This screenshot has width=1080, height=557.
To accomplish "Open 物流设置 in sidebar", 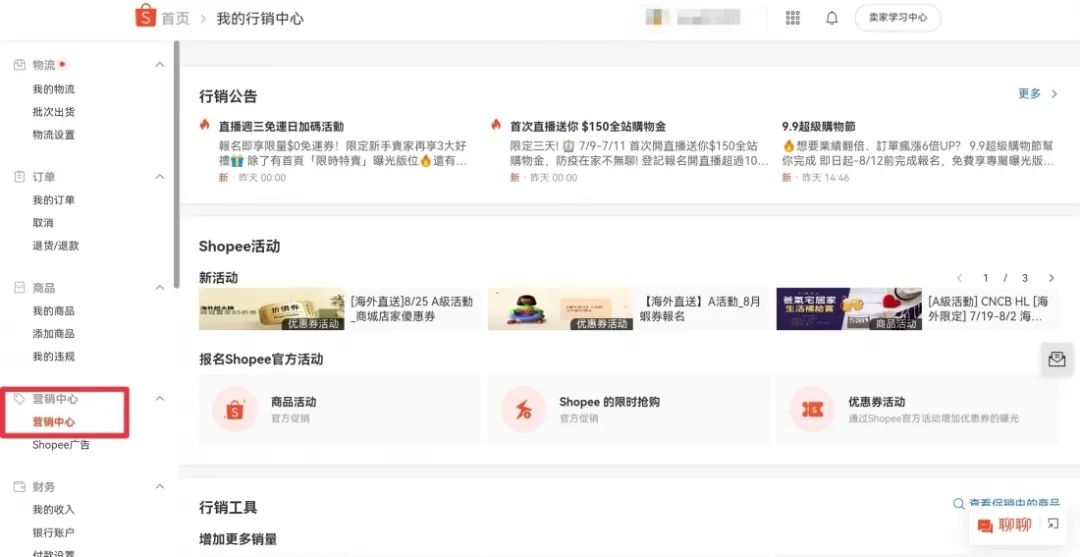I will [x=54, y=135].
